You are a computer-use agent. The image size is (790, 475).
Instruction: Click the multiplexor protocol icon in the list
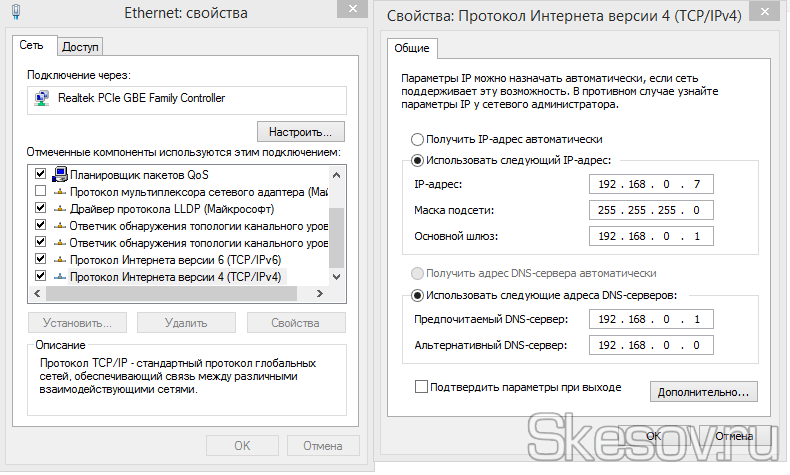59,191
